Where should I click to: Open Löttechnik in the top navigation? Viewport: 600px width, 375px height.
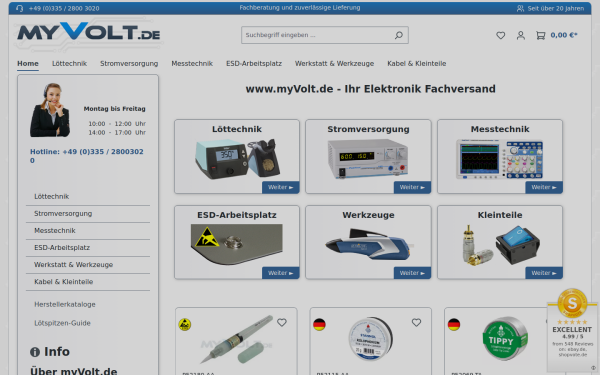pos(69,64)
